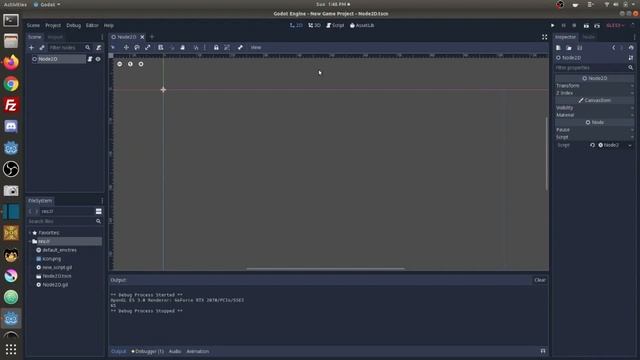Image resolution: width=640 pixels, height=360 pixels.
Task: Toggle distraction-free mode with the expand icon
Action: pos(544,37)
